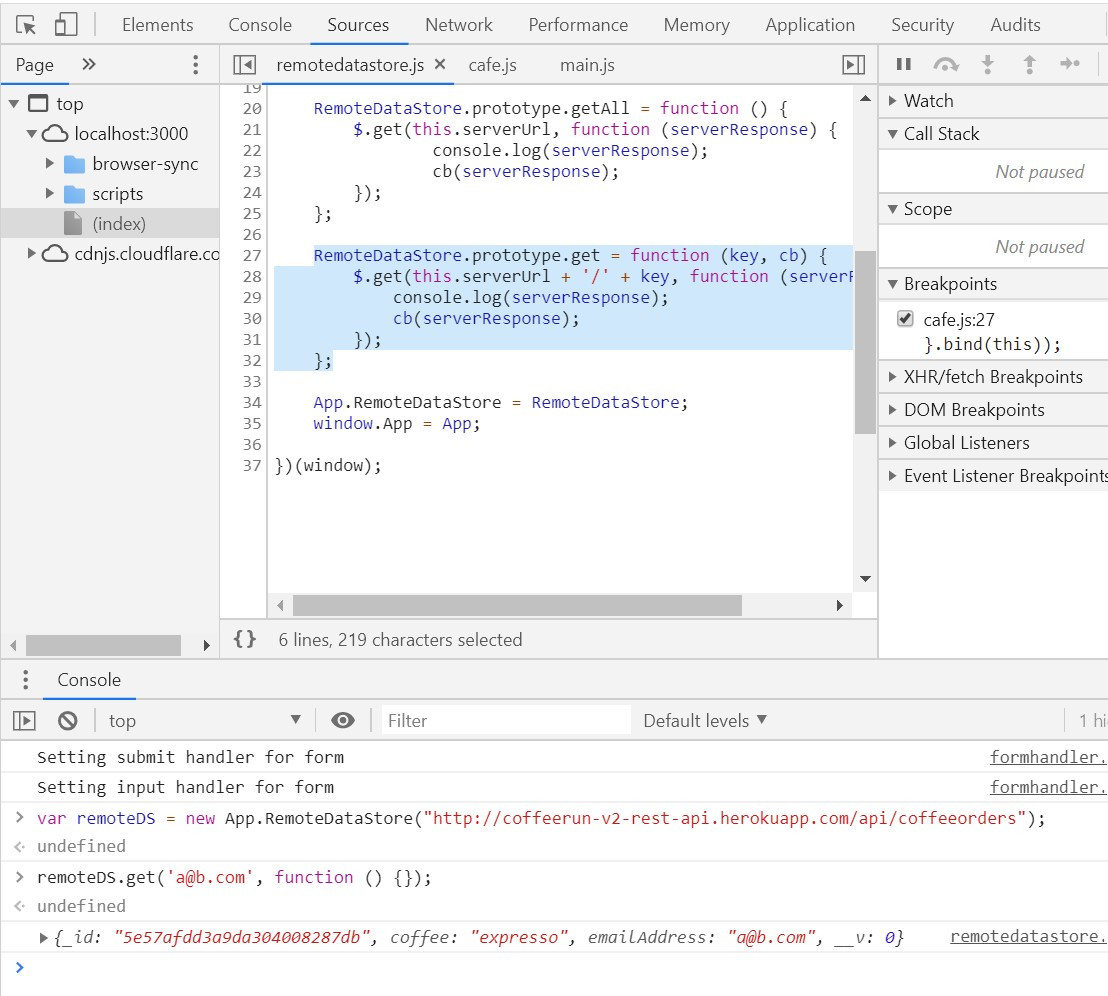
Task: Expand the scripts folder
Action: pos(50,194)
